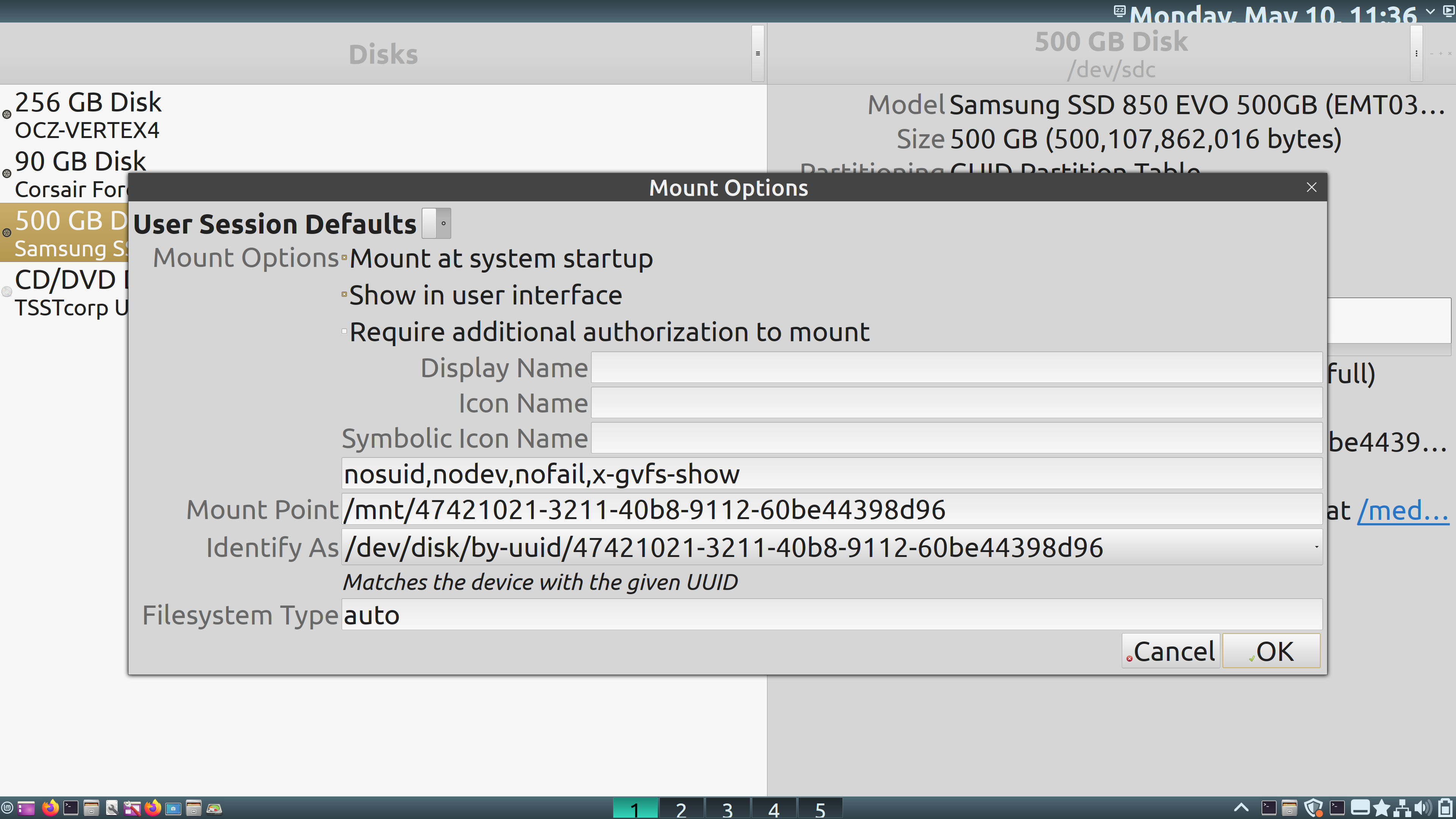Open the disk utility wrench launcher

(112, 808)
